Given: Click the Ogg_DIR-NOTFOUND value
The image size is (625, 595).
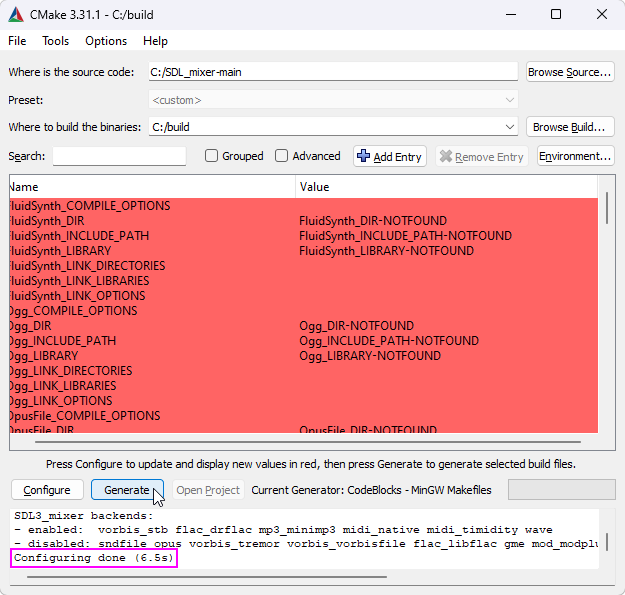Looking at the screenshot, I should [357, 326].
